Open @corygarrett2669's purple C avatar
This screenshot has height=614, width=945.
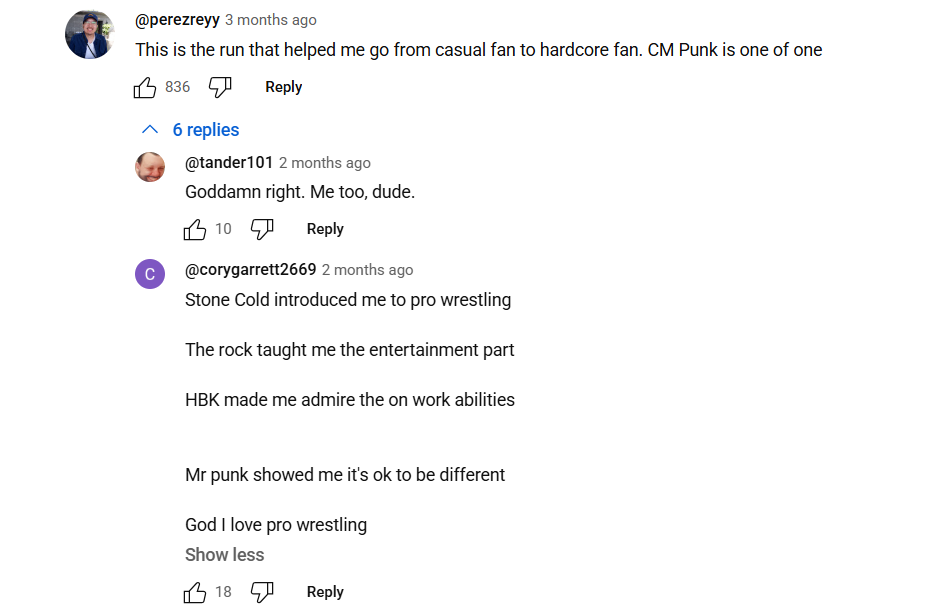click(150, 274)
